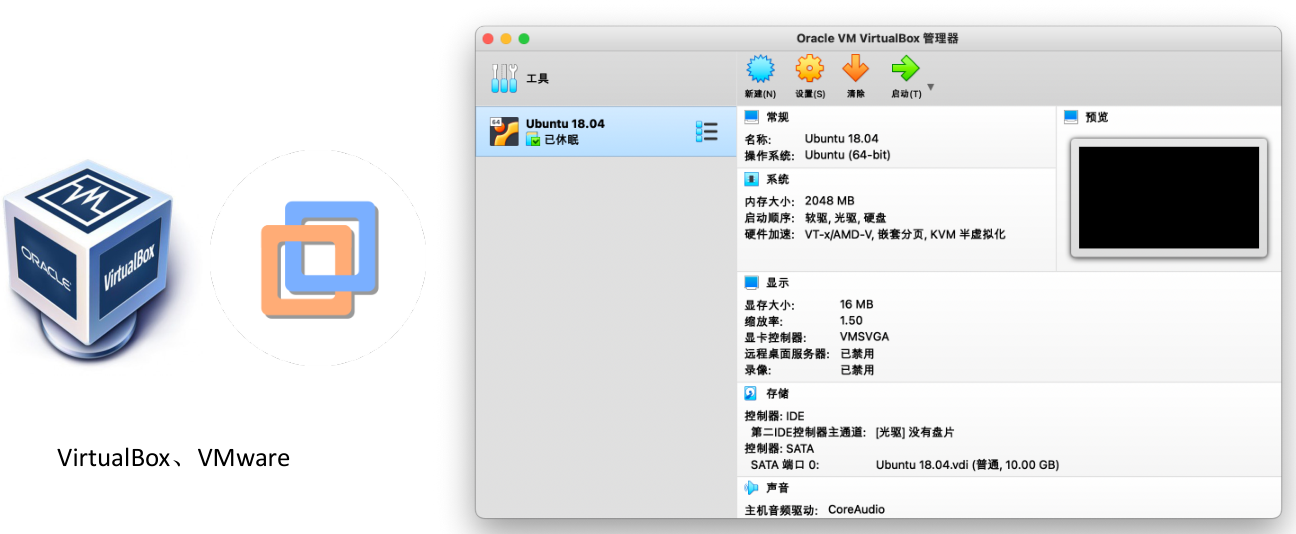Minimize the VirtualBox window with yellow button
Screen dimensions: 1296x534
pyautogui.click(x=506, y=38)
